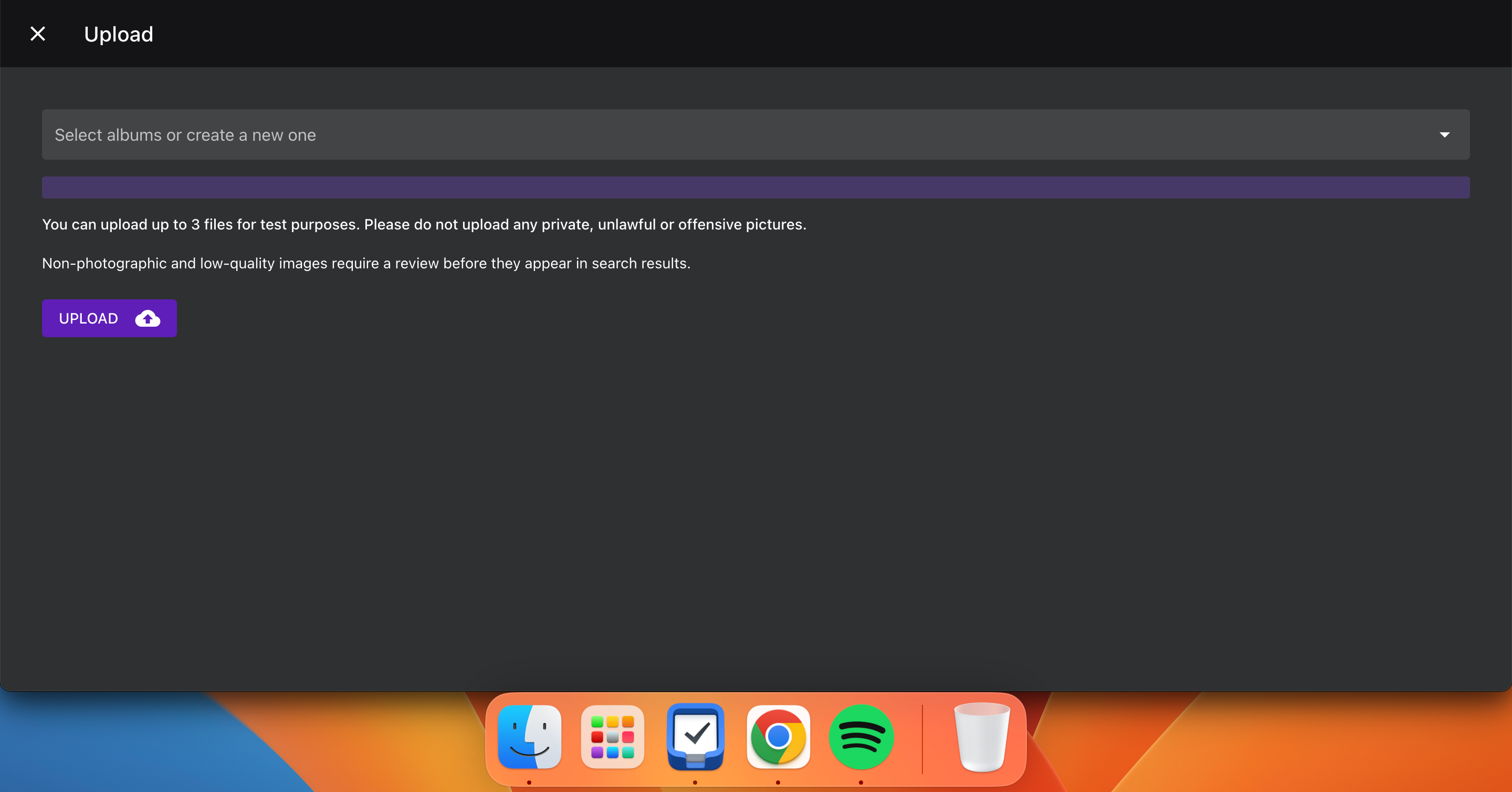Click the cloud upload icon on the button

[x=148, y=318]
